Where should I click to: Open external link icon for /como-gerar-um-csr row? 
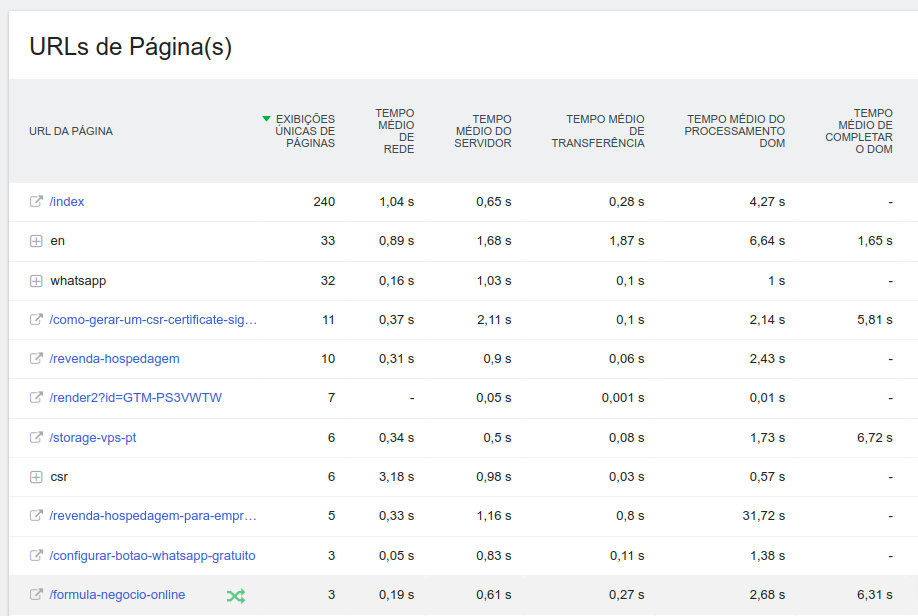click(36, 319)
